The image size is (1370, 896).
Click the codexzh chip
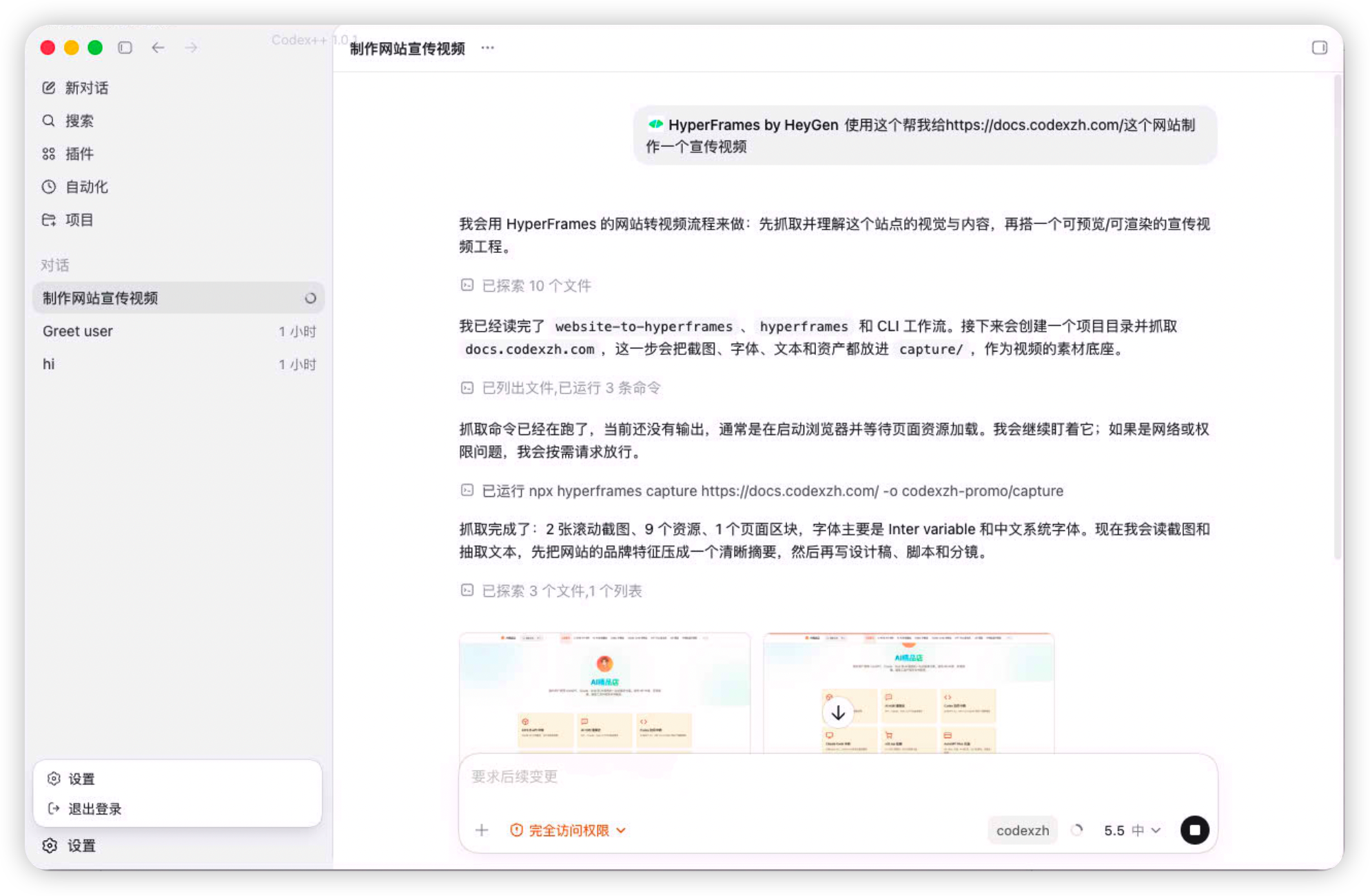click(x=1023, y=830)
